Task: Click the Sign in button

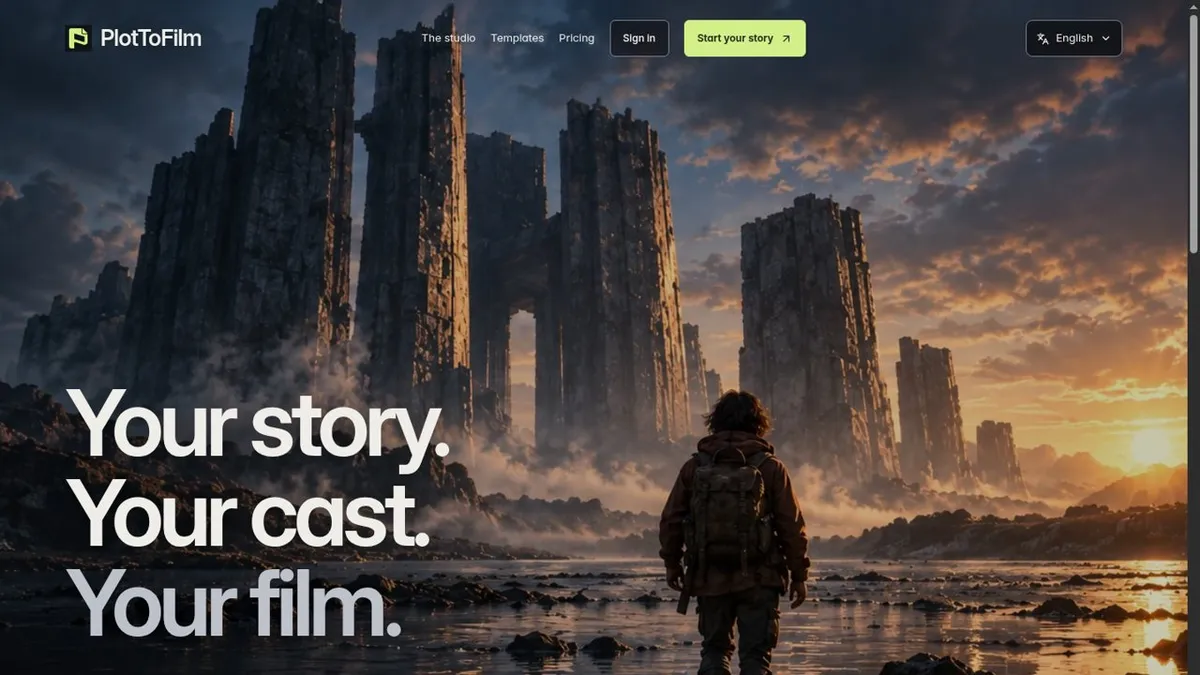Action: pyautogui.click(x=639, y=38)
